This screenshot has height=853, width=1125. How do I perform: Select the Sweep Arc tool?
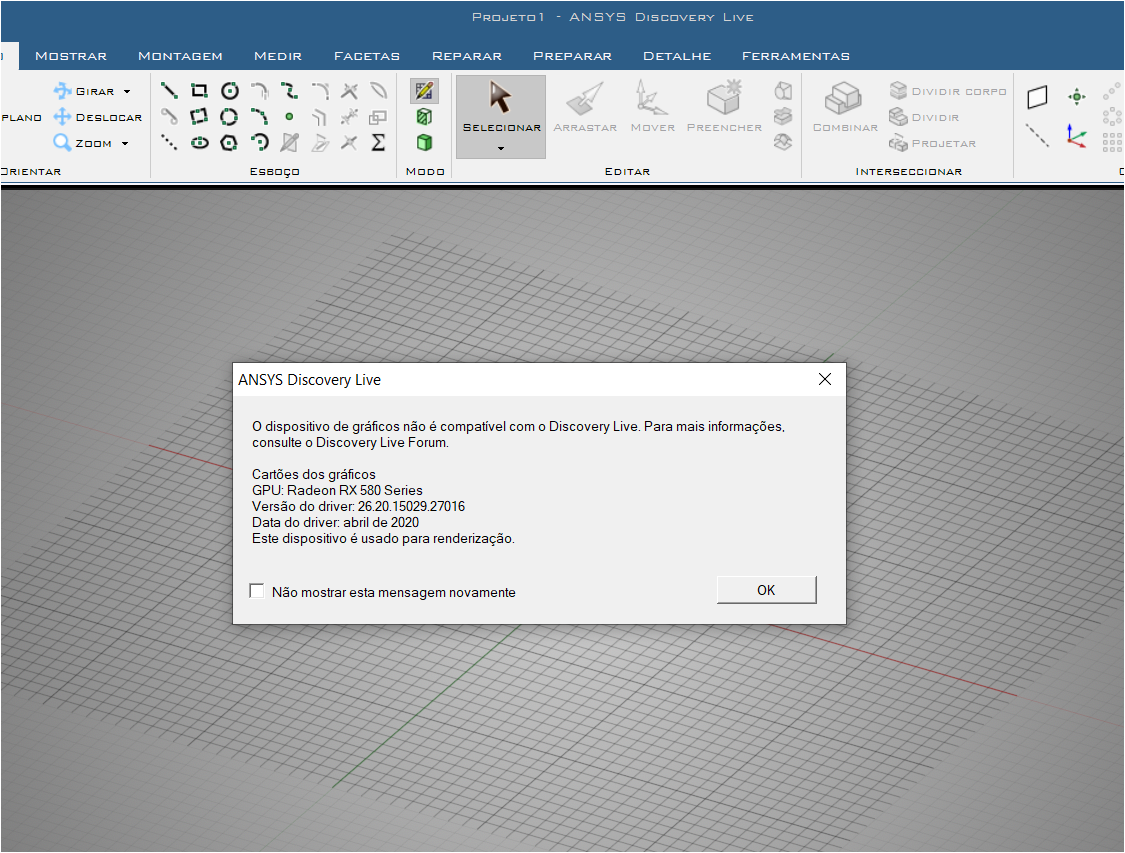pyautogui.click(x=259, y=142)
